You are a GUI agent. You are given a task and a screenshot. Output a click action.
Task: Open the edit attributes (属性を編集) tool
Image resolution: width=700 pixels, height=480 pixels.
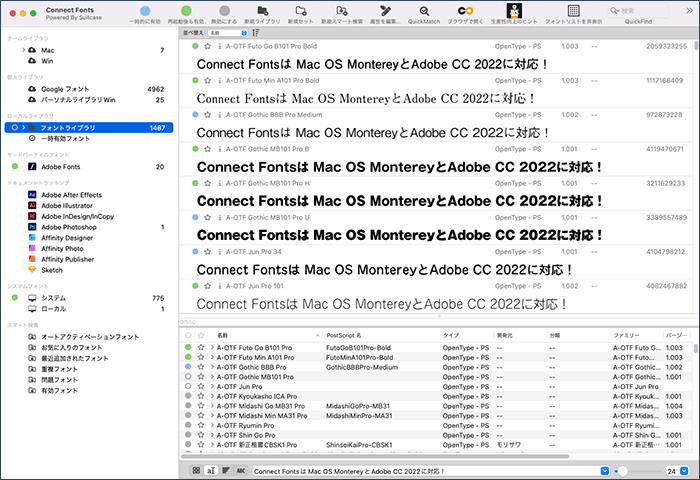click(x=385, y=11)
